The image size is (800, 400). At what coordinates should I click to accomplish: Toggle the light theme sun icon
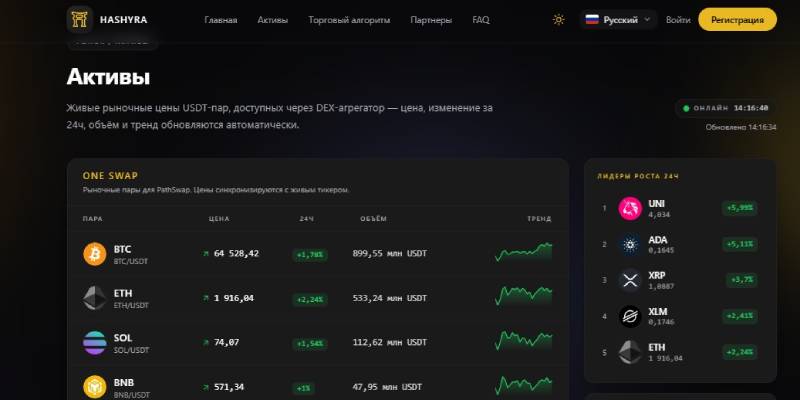pyautogui.click(x=559, y=20)
